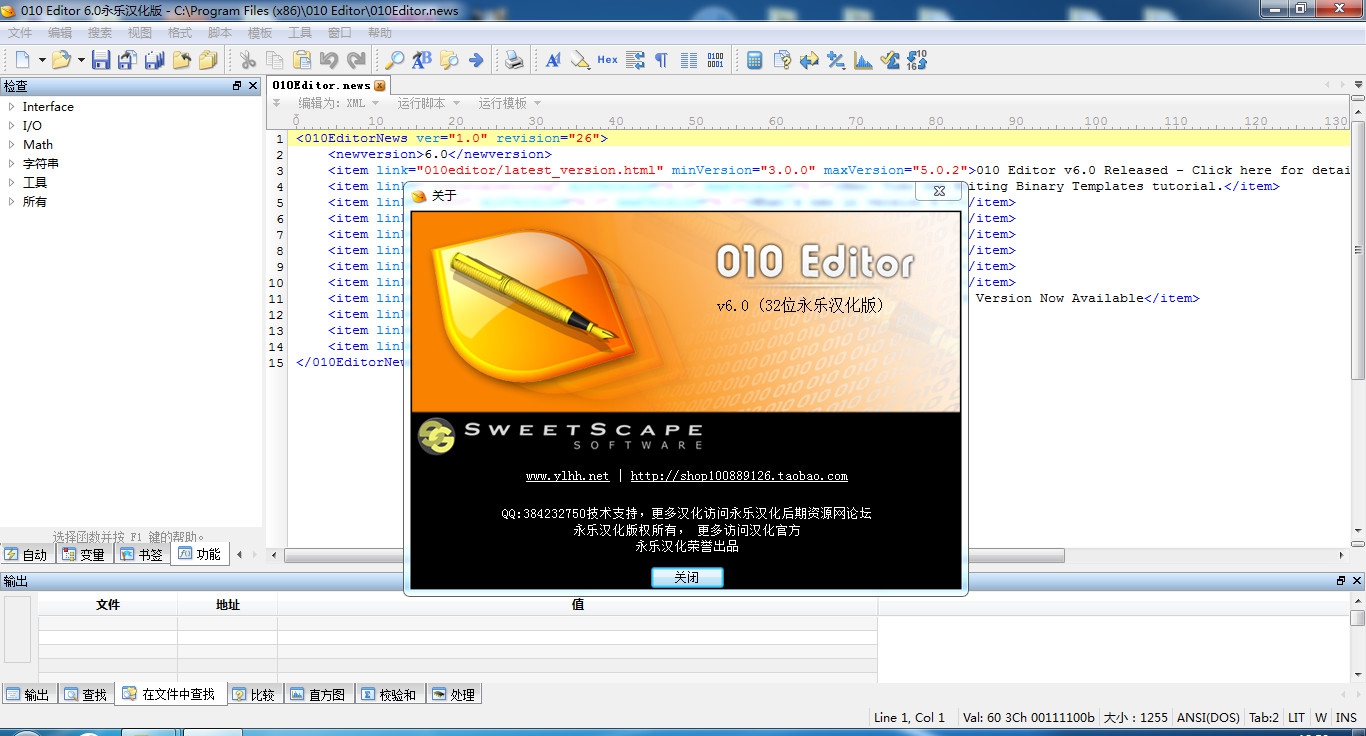
Task: Open Find with the magnifier icon
Action: point(395,60)
